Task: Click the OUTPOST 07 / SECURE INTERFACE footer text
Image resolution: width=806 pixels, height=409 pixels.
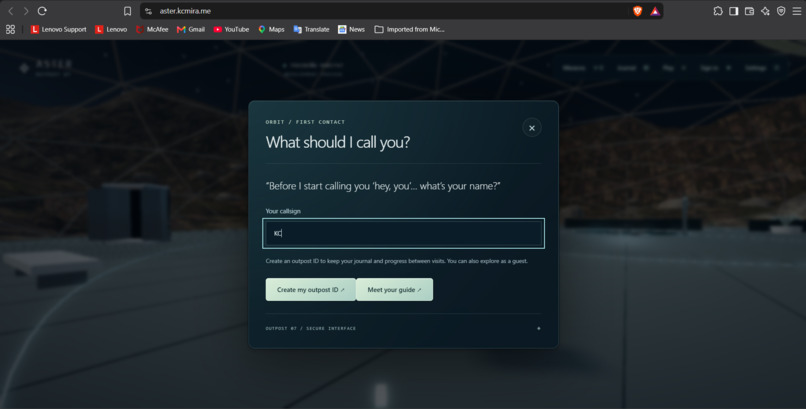Action: tap(310, 328)
